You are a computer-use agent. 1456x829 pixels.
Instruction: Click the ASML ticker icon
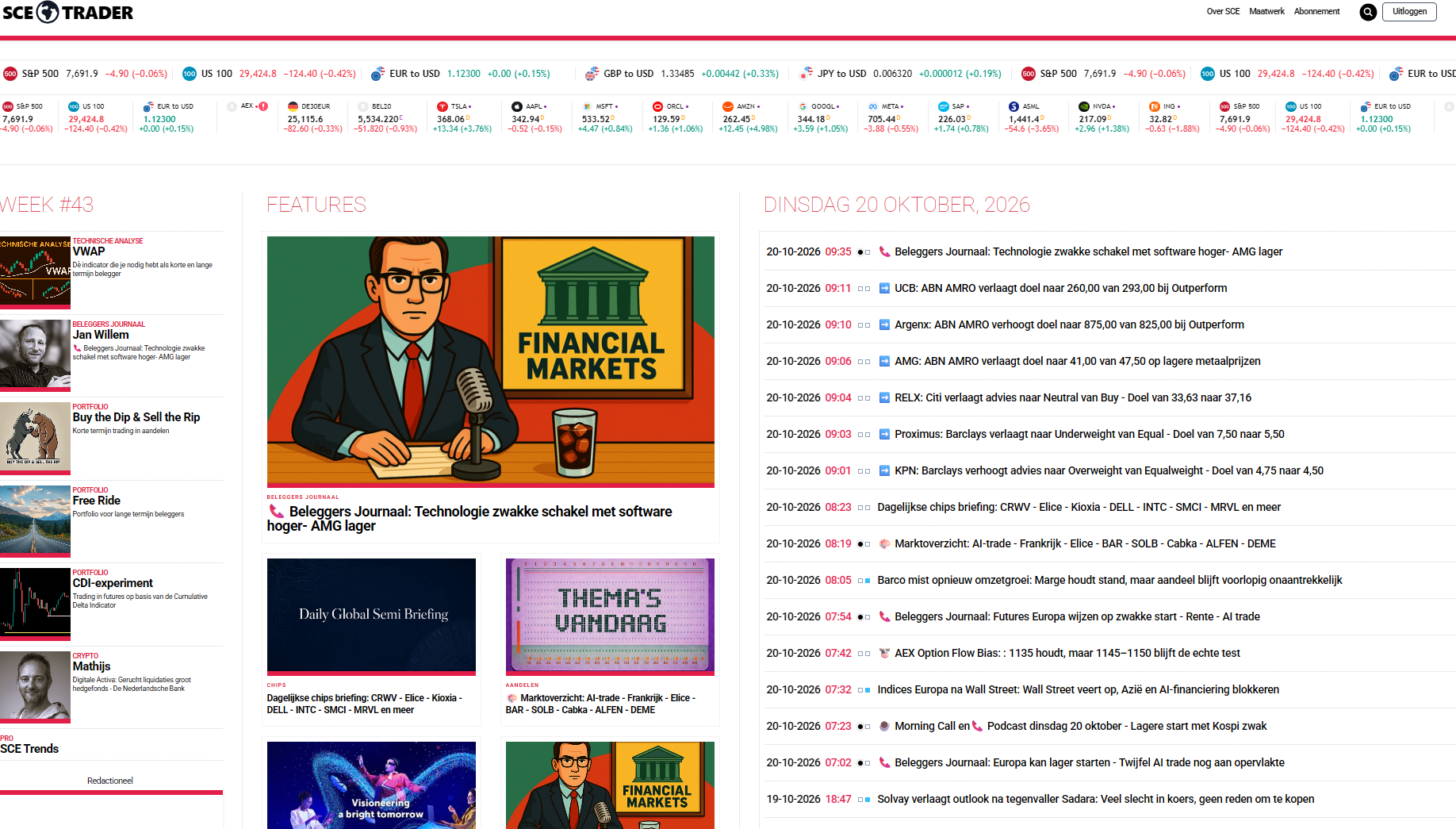tap(1013, 106)
